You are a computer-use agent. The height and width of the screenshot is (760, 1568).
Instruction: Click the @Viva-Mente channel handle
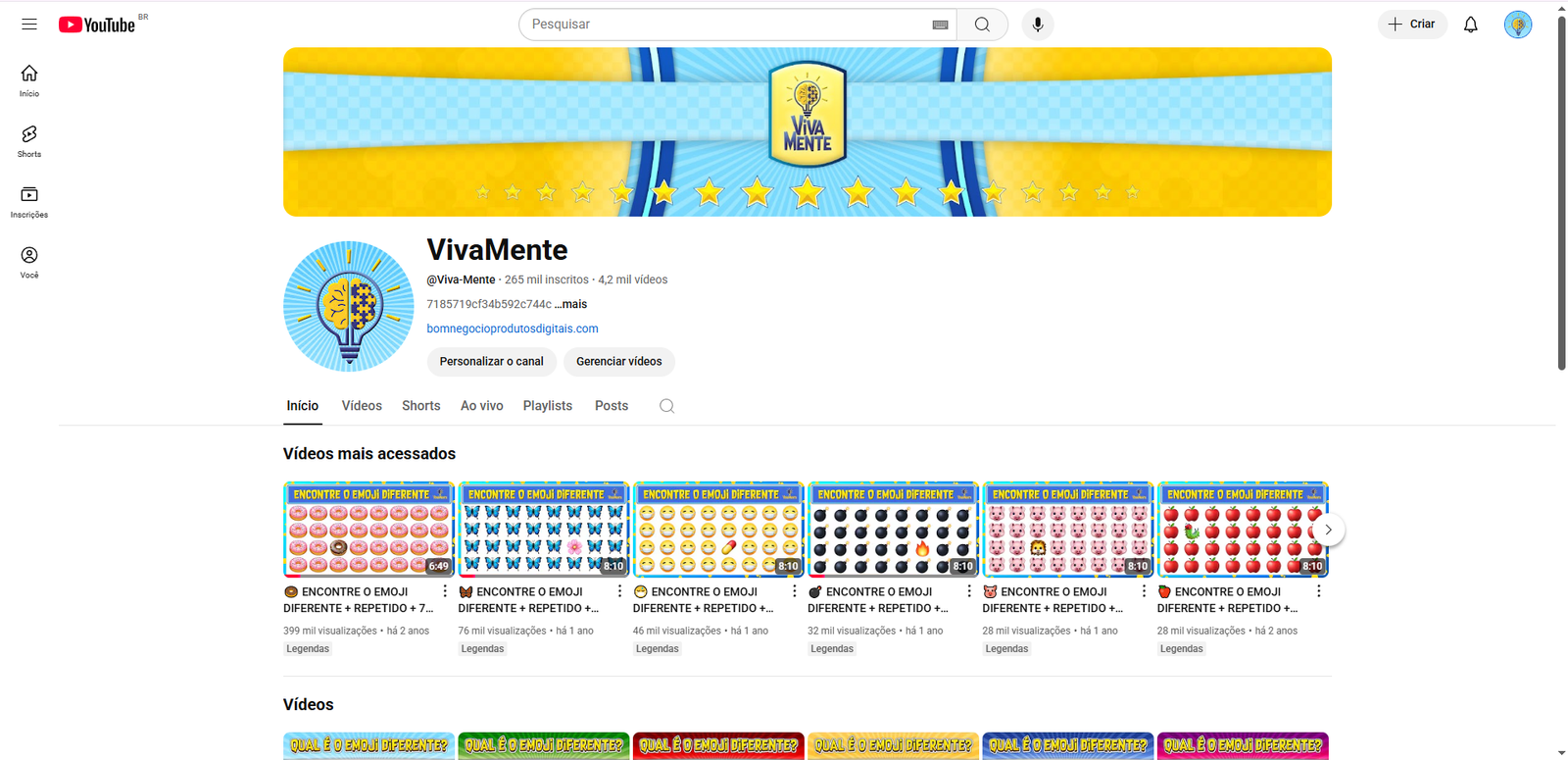coord(461,279)
